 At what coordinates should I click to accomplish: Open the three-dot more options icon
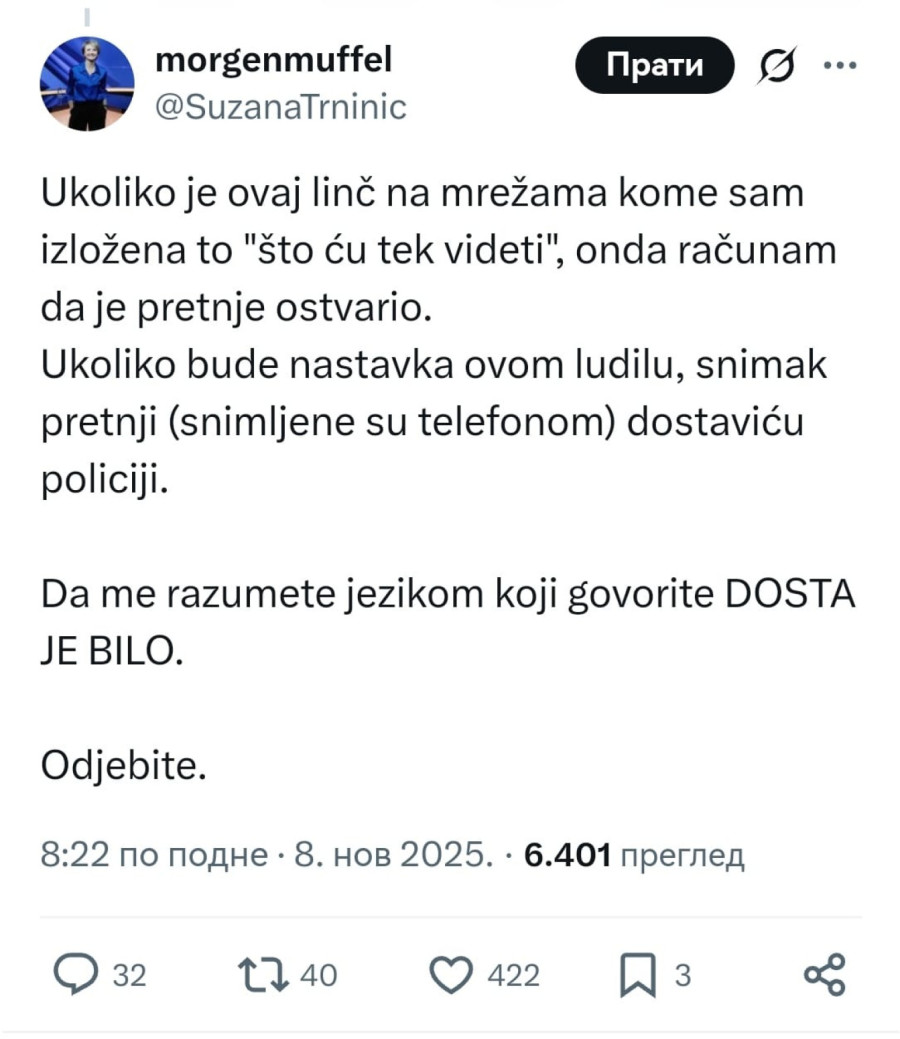pyautogui.click(x=841, y=65)
